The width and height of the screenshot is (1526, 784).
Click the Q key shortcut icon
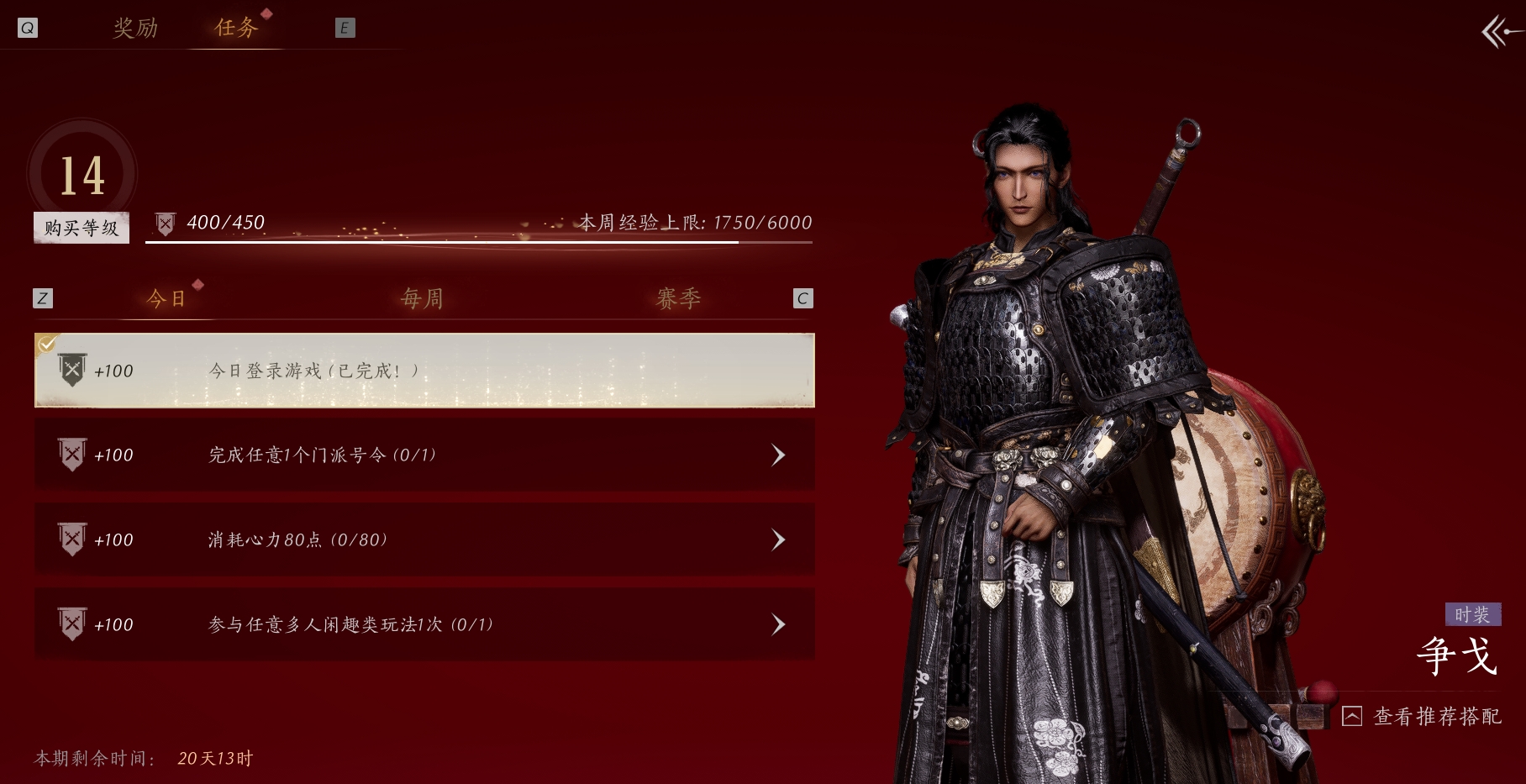point(28,28)
